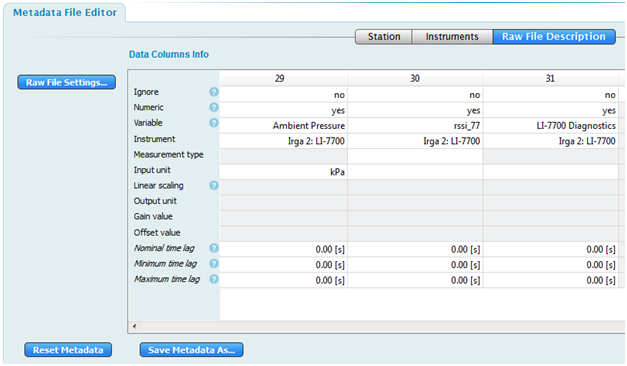Select the Raw File Description tab
This screenshot has height=366, width=627.
pyautogui.click(x=554, y=37)
